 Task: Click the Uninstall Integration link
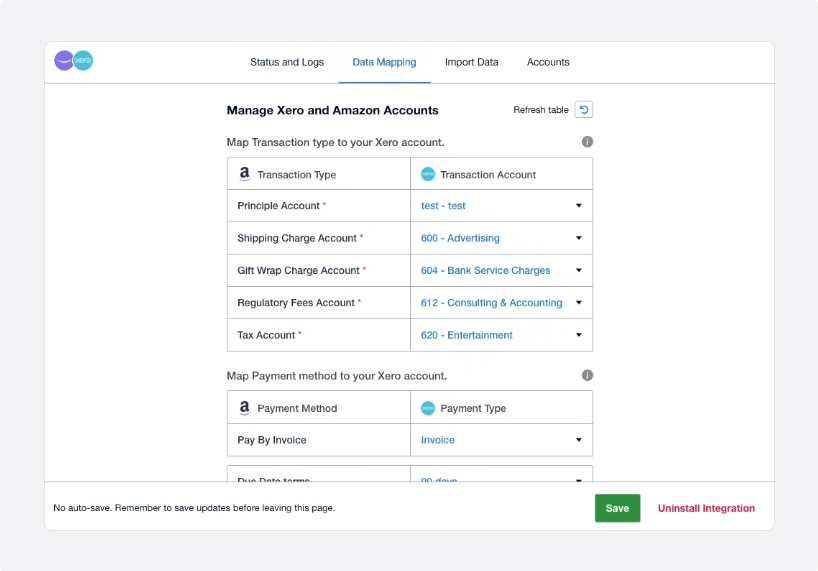(x=706, y=508)
